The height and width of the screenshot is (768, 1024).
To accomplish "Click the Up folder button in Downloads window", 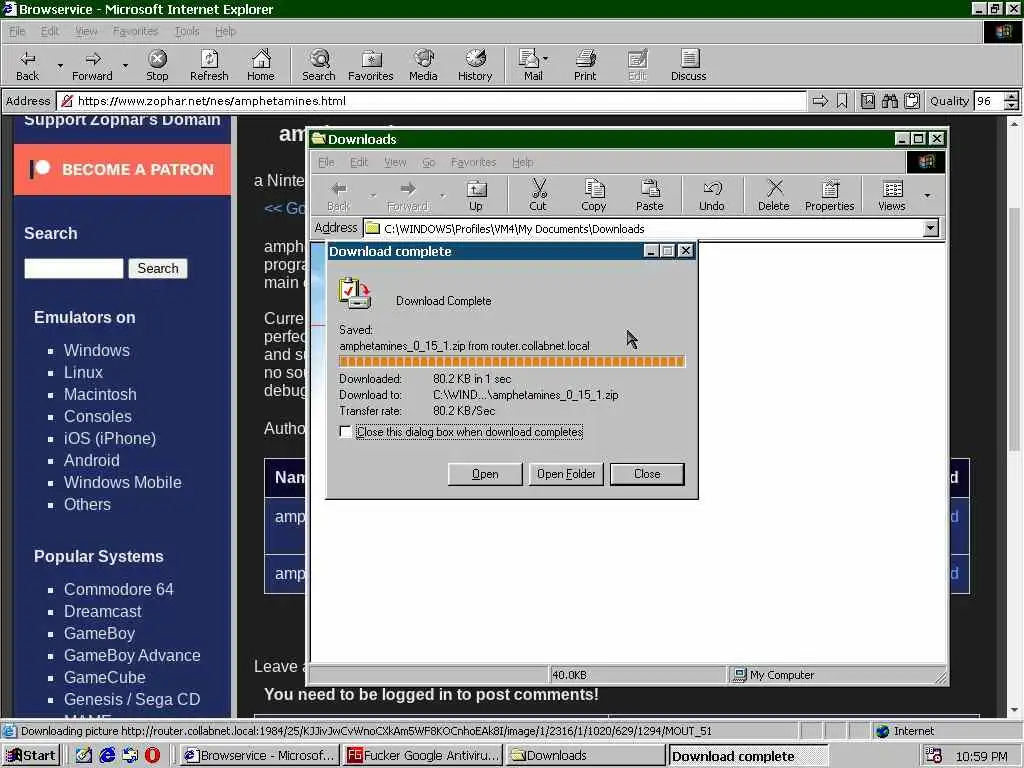I will [476, 195].
